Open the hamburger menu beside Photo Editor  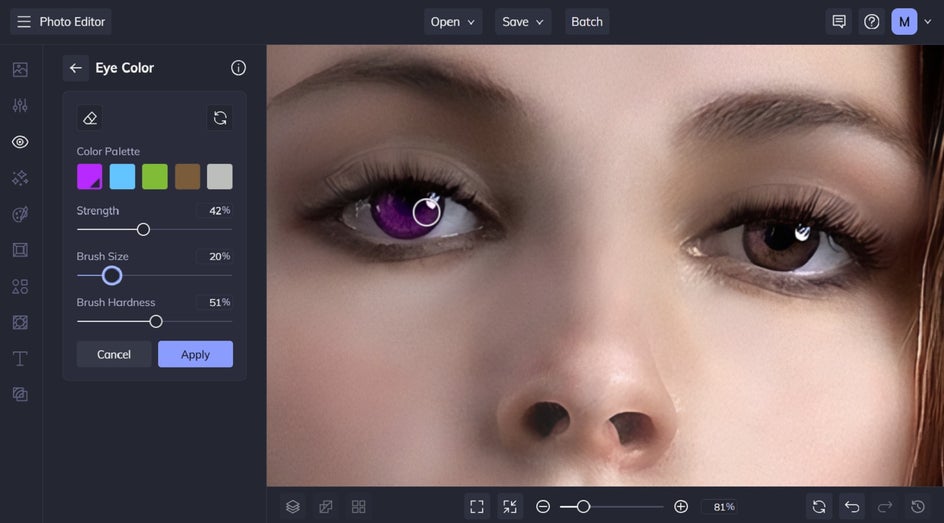click(23, 22)
